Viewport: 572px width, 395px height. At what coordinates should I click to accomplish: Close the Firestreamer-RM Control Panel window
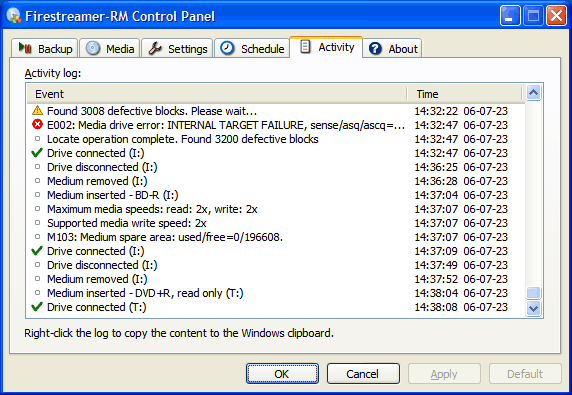[556, 16]
